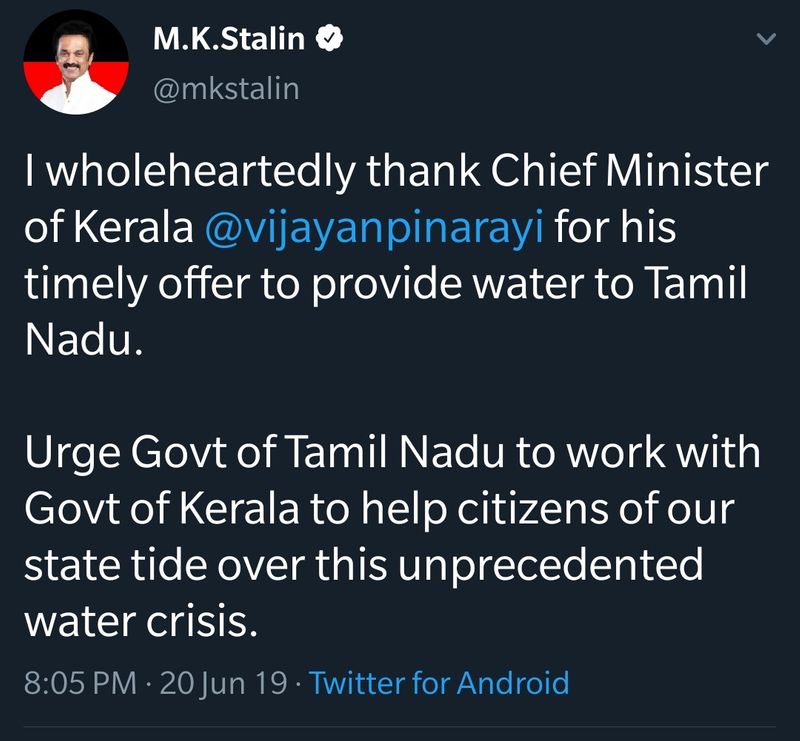Click the words "state tide" in the tweet

tap(109, 565)
